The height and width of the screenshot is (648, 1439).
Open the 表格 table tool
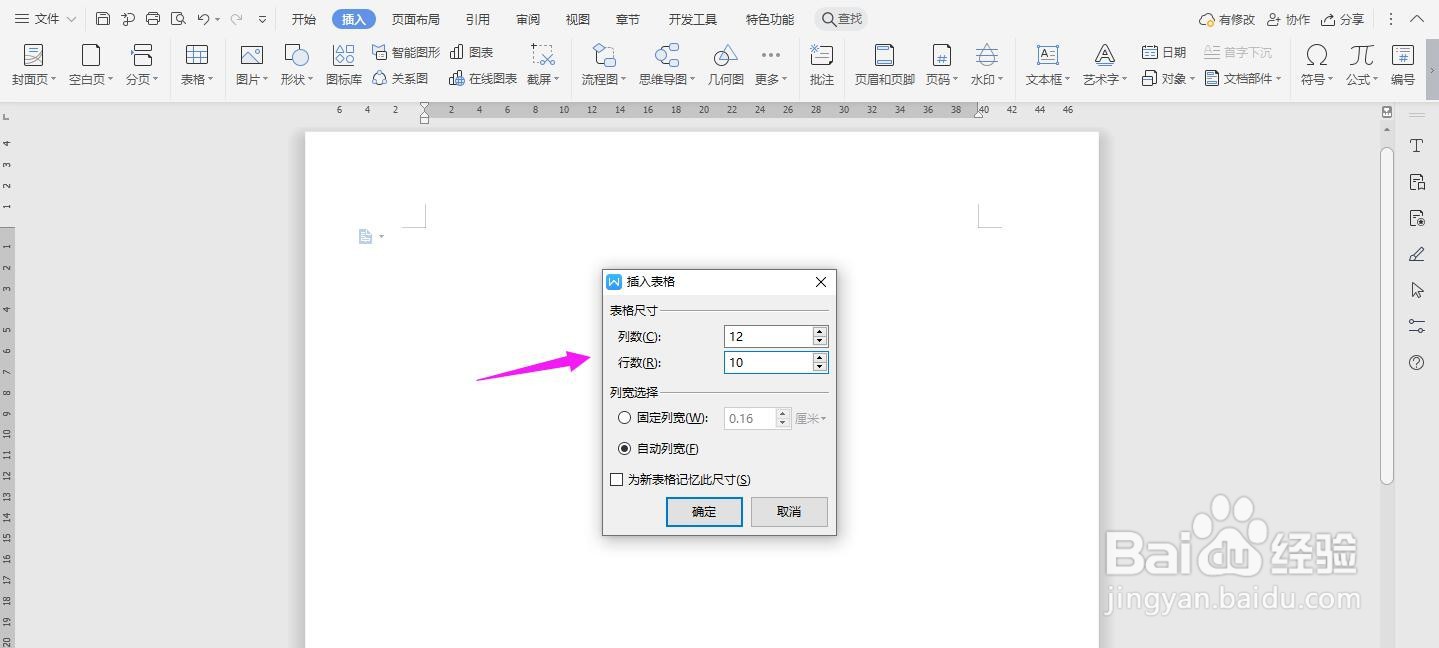pos(197,65)
